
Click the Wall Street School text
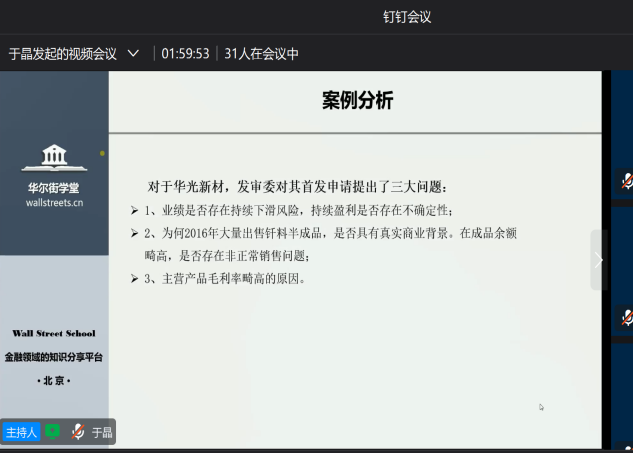(x=54, y=333)
